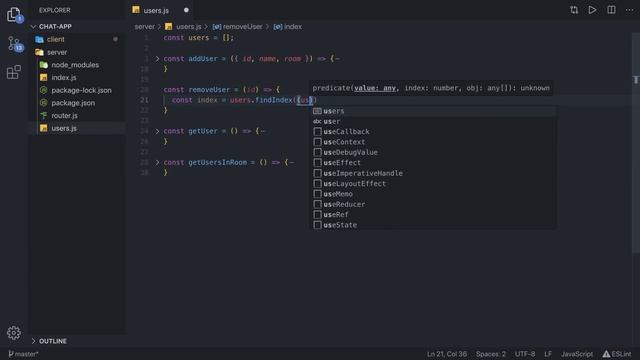640x360 pixels.
Task: Change file encoding via UTF-8
Action: pyautogui.click(x=524, y=354)
